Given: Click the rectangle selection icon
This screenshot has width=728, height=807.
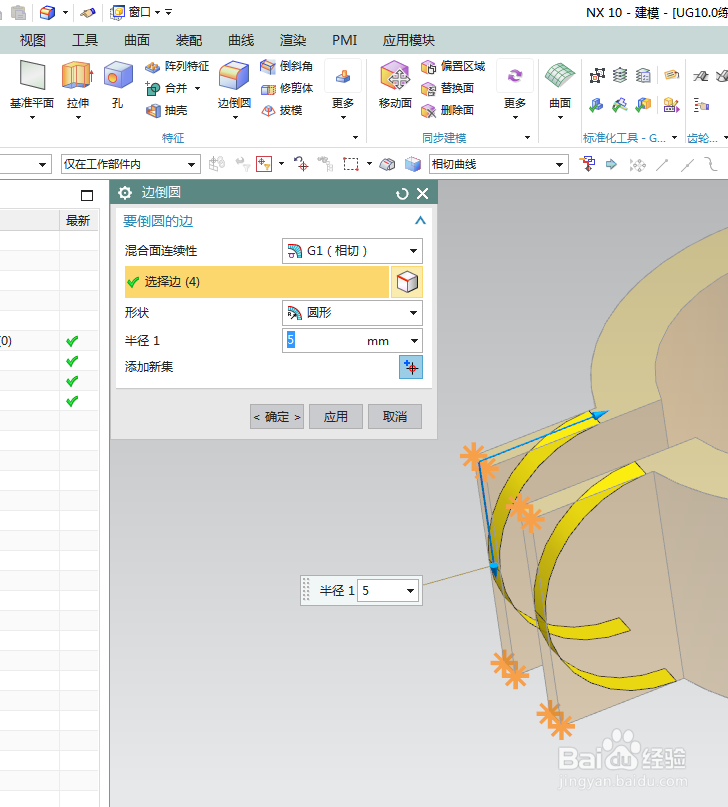Looking at the screenshot, I should tap(351, 164).
